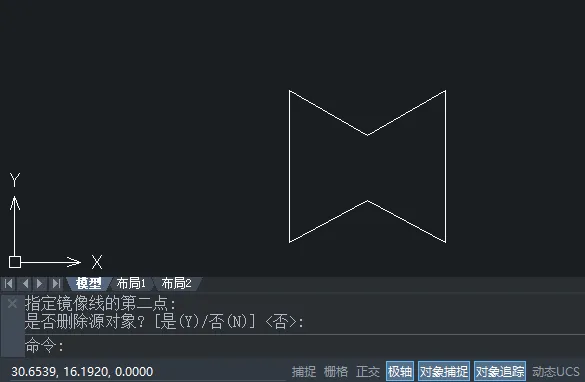Jump to last layout tab arrow

click(56, 284)
